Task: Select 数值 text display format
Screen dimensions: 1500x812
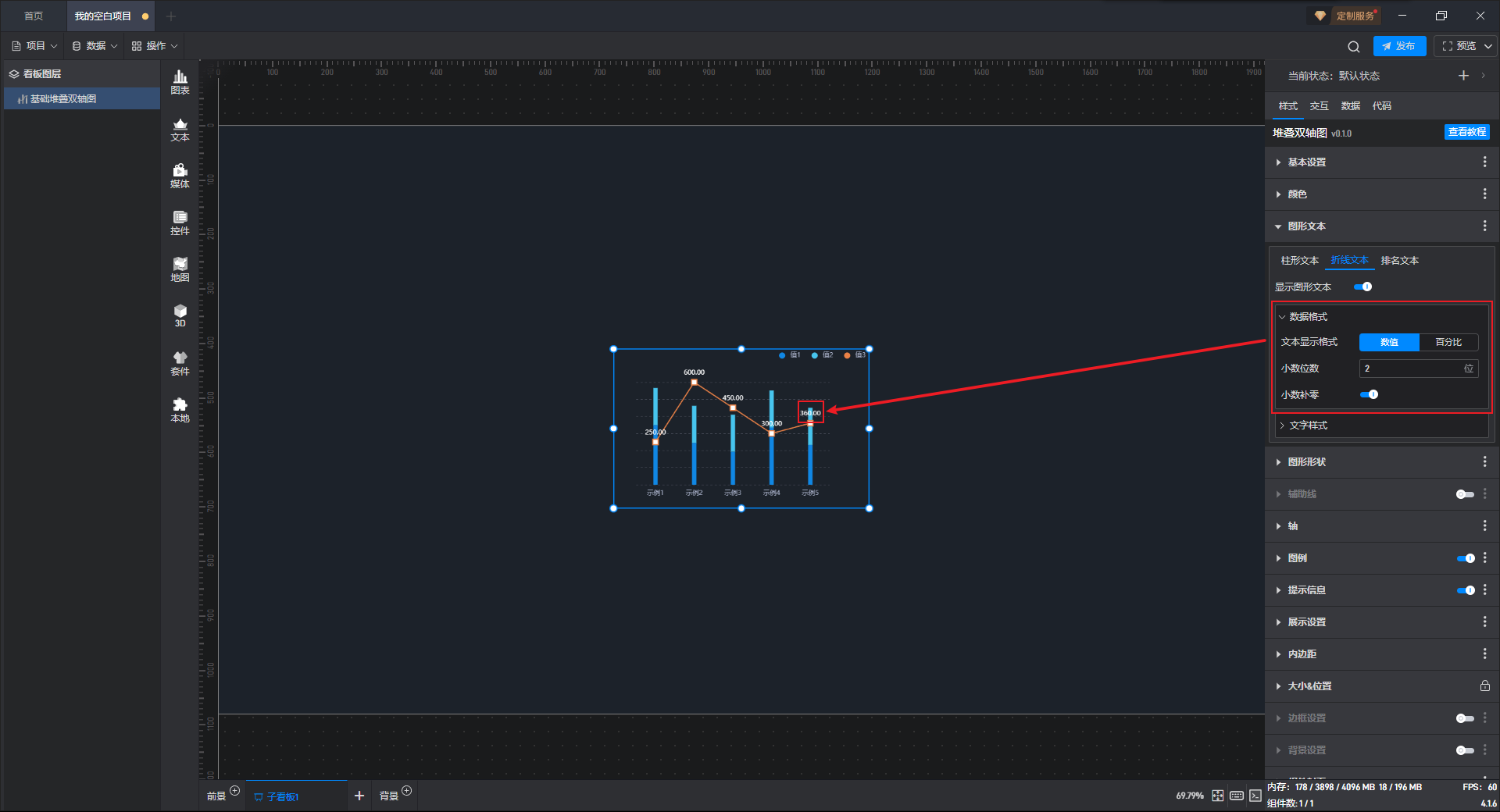Action: (1389, 342)
